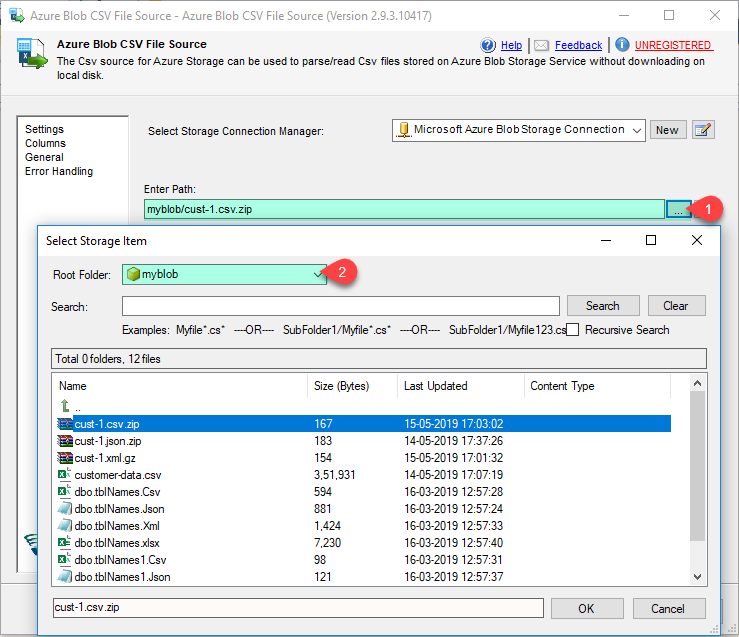Click the green cube icon in Root Folder
This screenshot has width=739, height=637.
(133, 274)
